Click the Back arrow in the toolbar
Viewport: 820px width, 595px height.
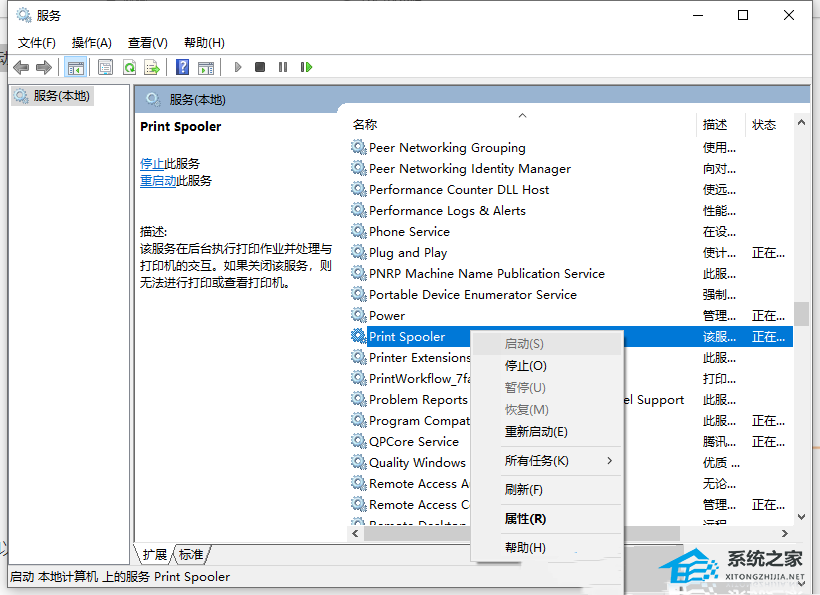[x=21, y=67]
